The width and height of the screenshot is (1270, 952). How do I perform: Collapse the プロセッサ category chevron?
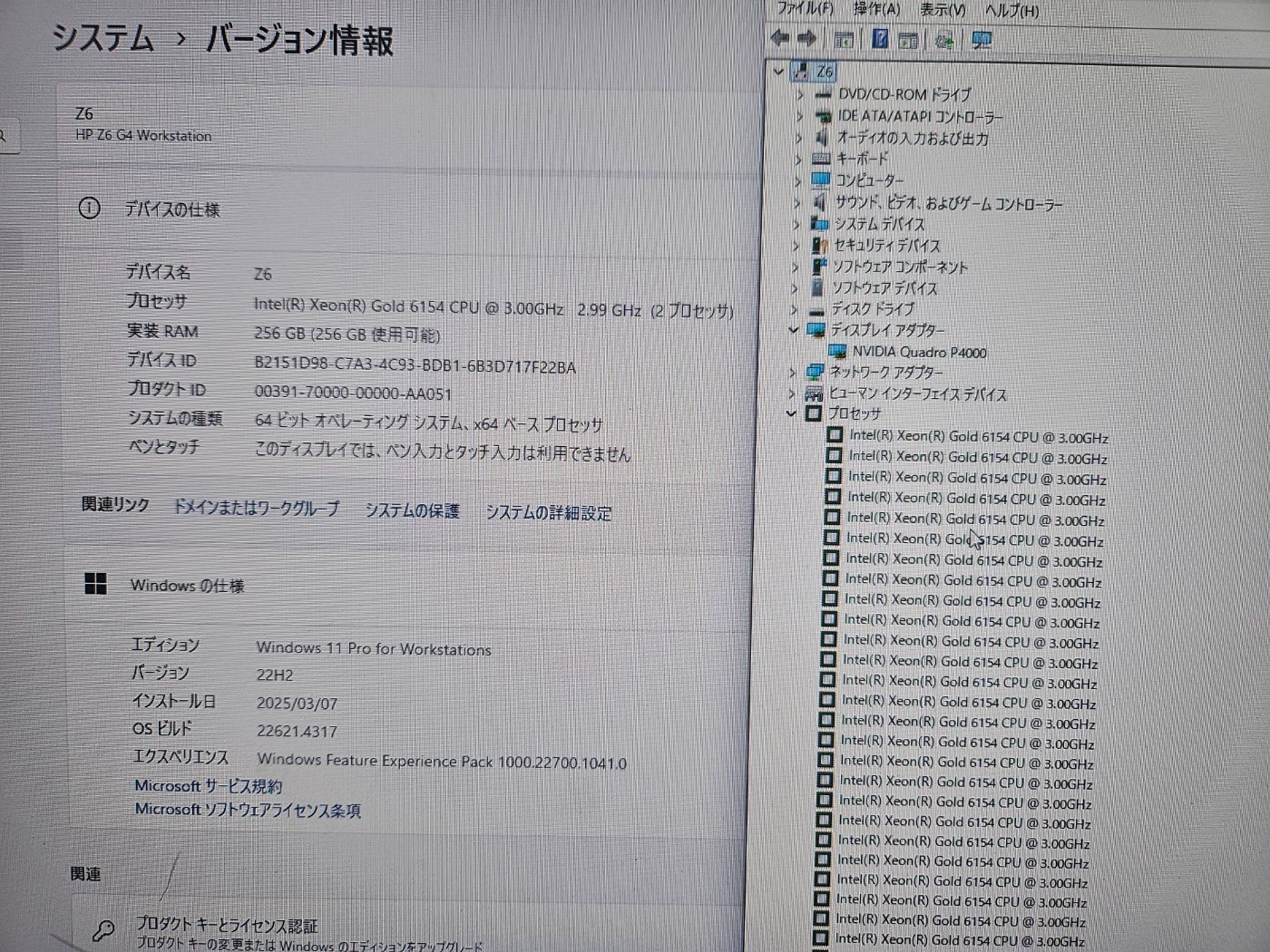pyautogui.click(x=791, y=413)
